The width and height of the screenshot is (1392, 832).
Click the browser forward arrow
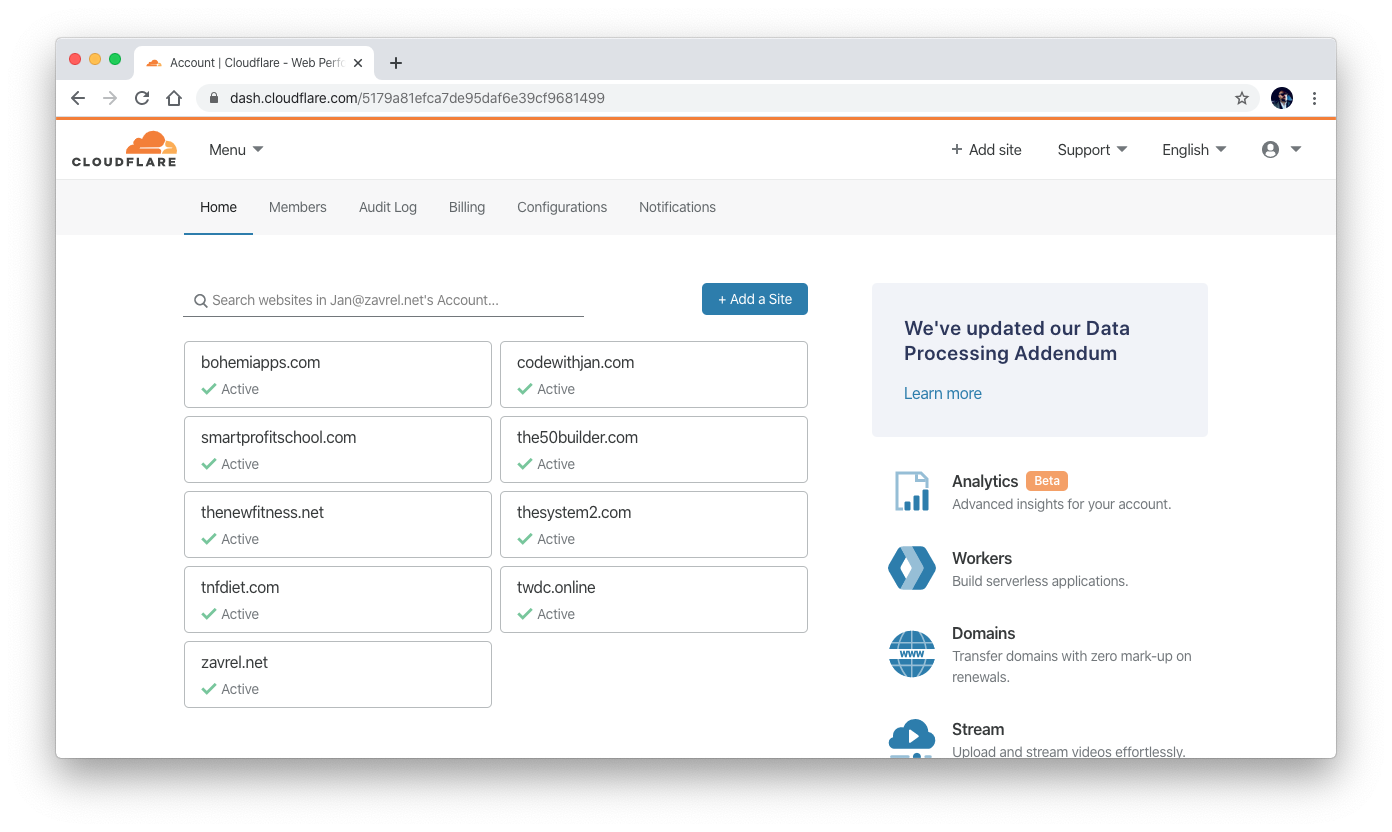[x=110, y=98]
